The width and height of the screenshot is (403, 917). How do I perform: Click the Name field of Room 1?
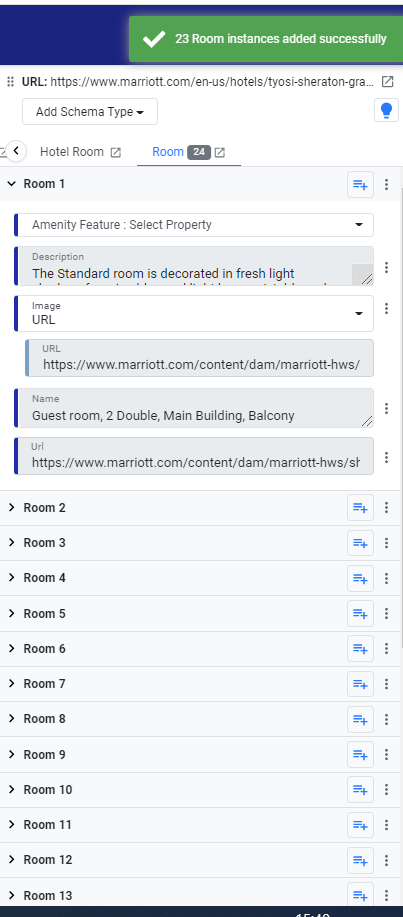[x=194, y=408]
